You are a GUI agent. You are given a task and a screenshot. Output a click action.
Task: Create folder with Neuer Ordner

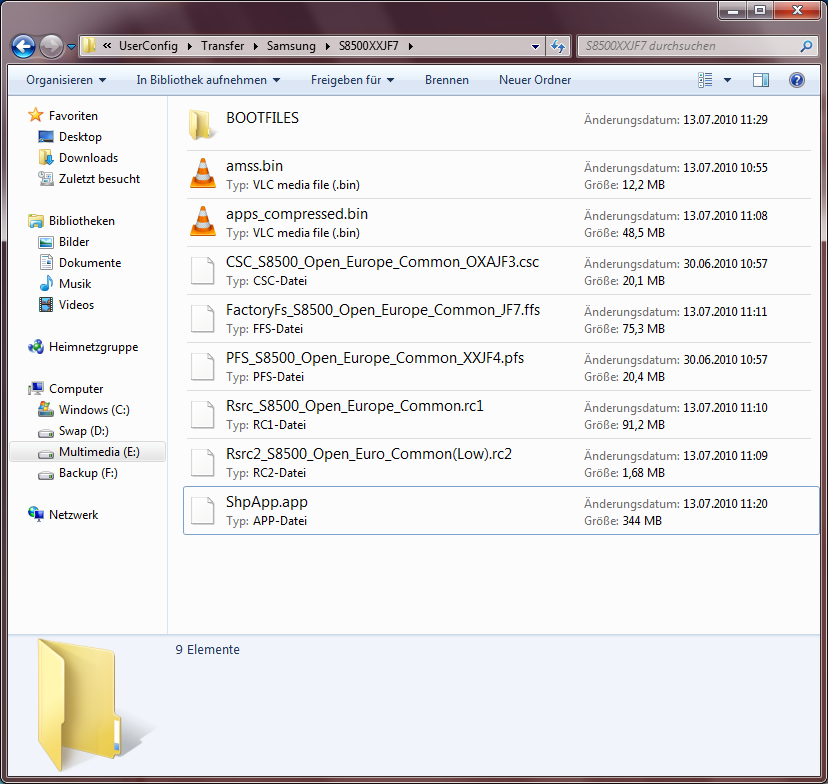pyautogui.click(x=535, y=80)
